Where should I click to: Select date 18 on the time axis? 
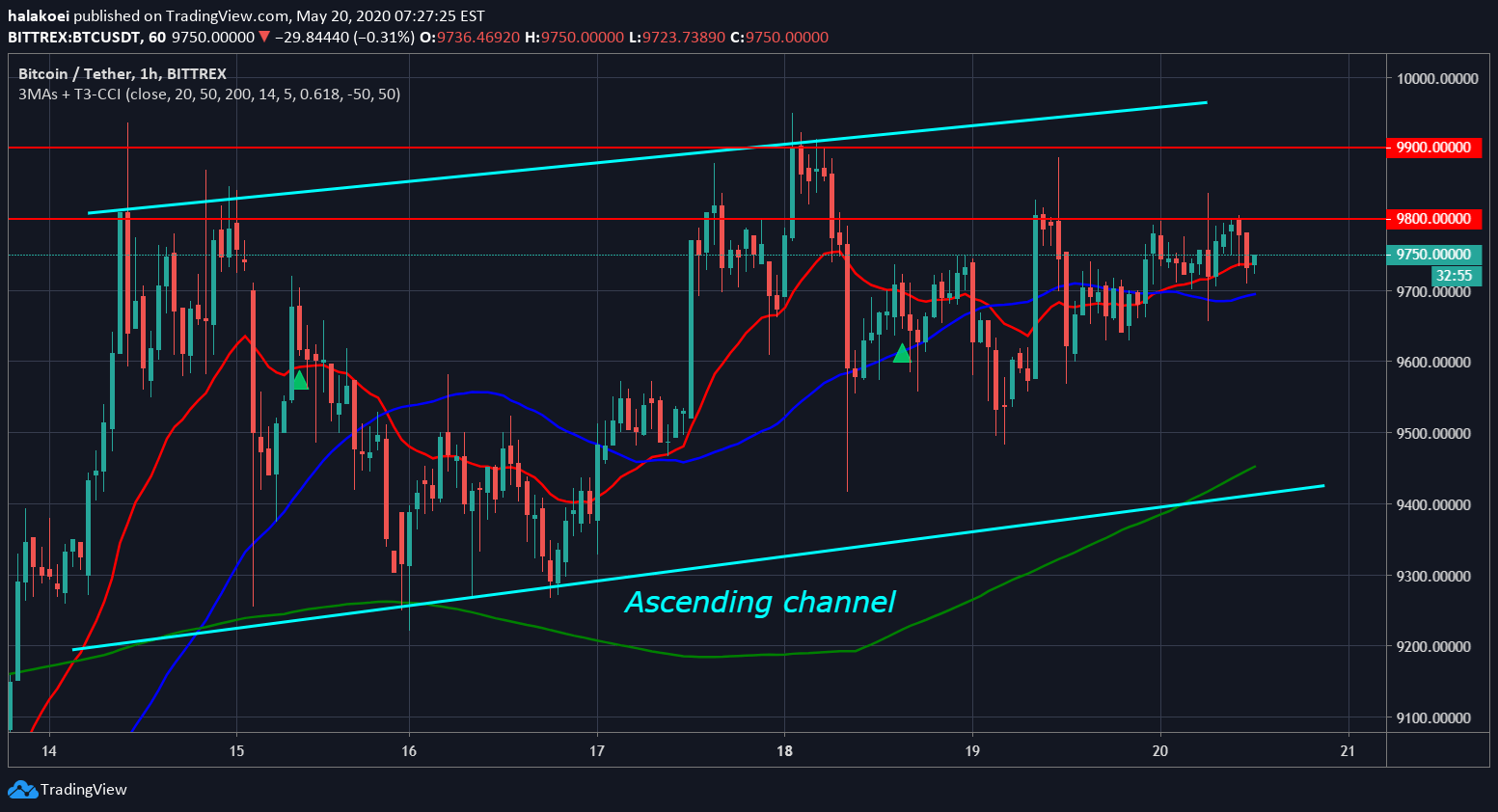[x=785, y=751]
